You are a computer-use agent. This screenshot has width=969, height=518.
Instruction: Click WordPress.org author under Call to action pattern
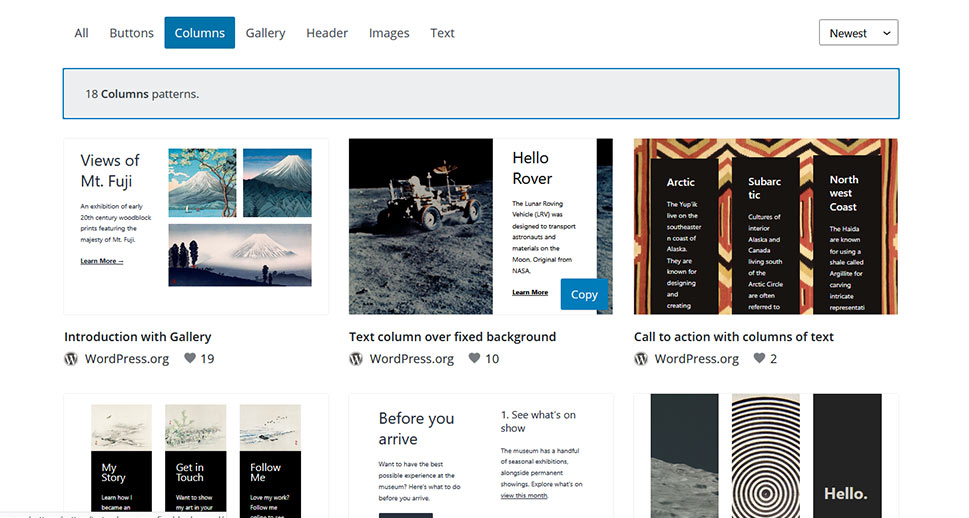pos(696,359)
